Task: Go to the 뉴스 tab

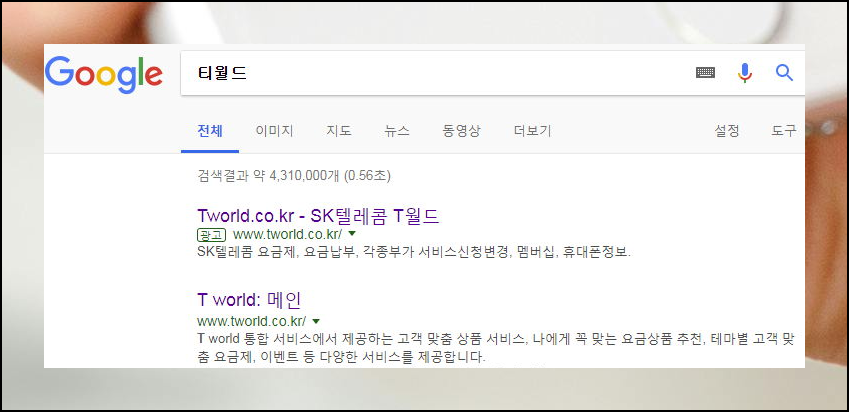Action: coord(397,130)
